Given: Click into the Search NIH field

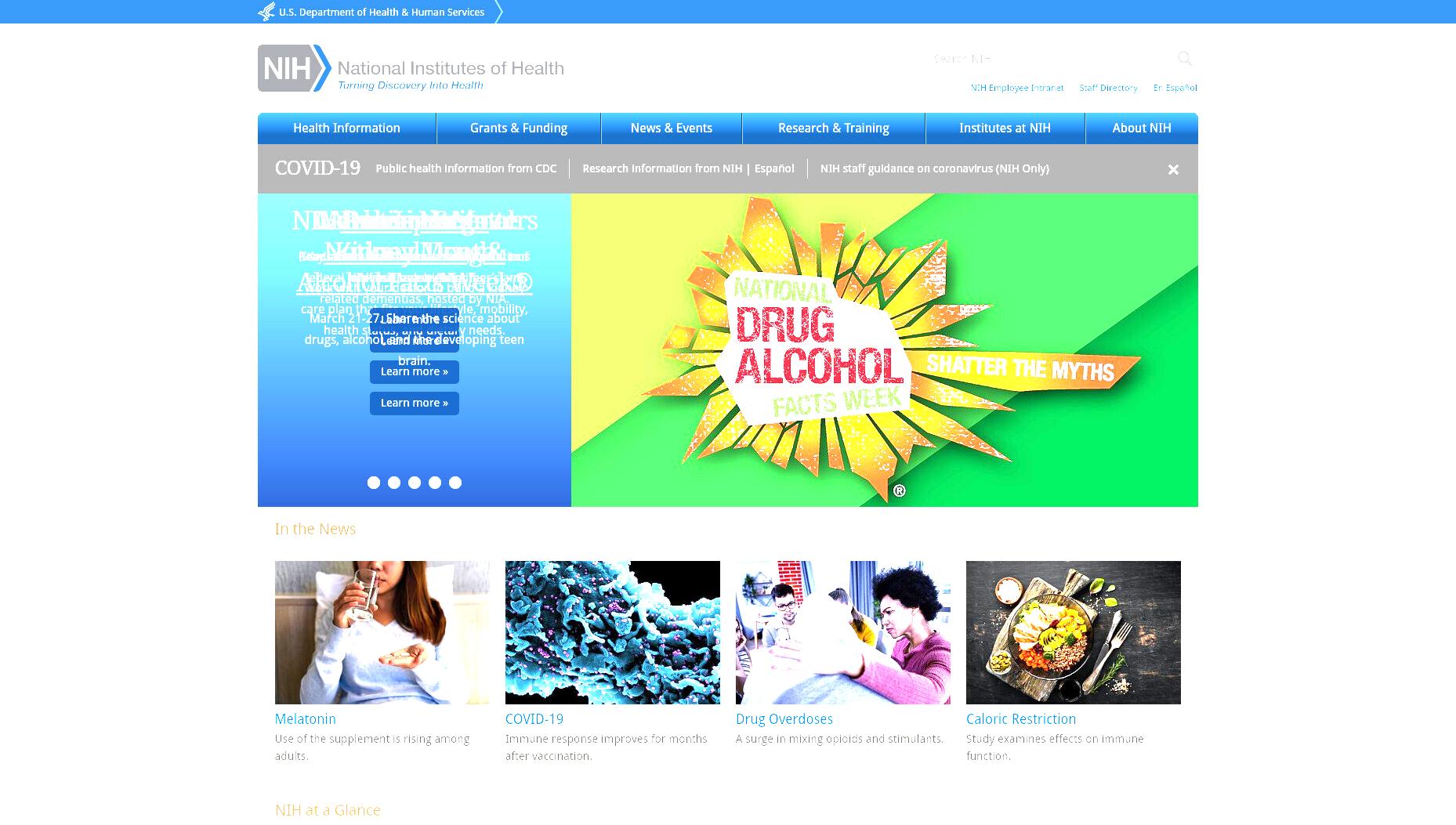Looking at the screenshot, I should click(1050, 59).
